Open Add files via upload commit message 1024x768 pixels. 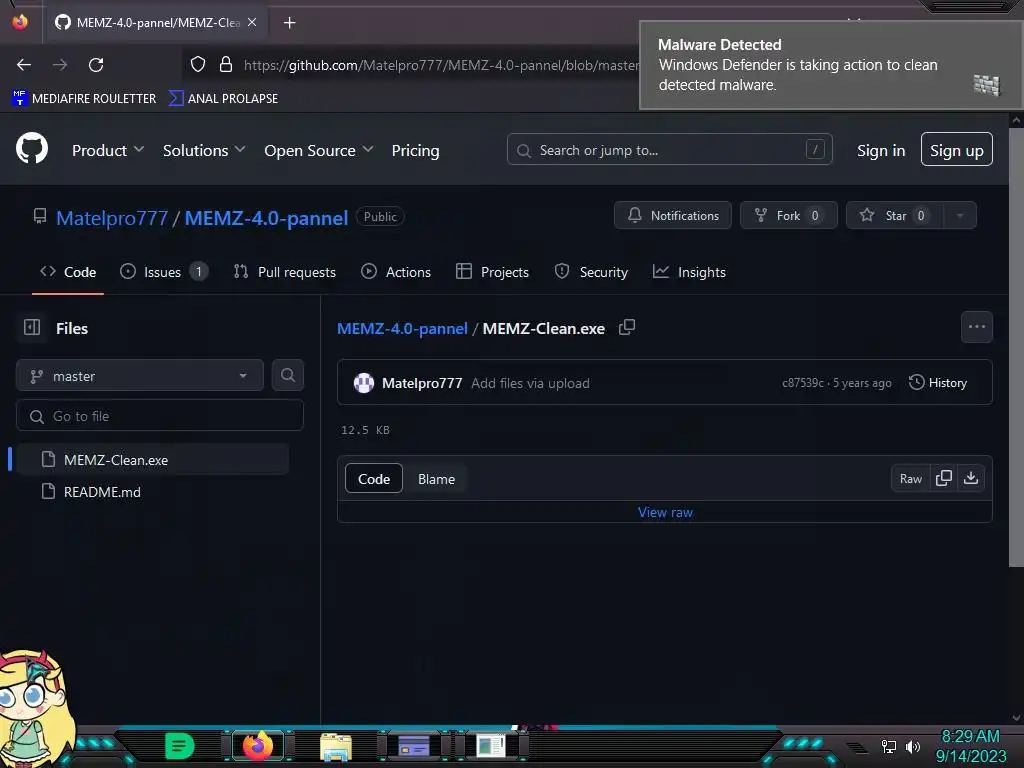tap(530, 383)
